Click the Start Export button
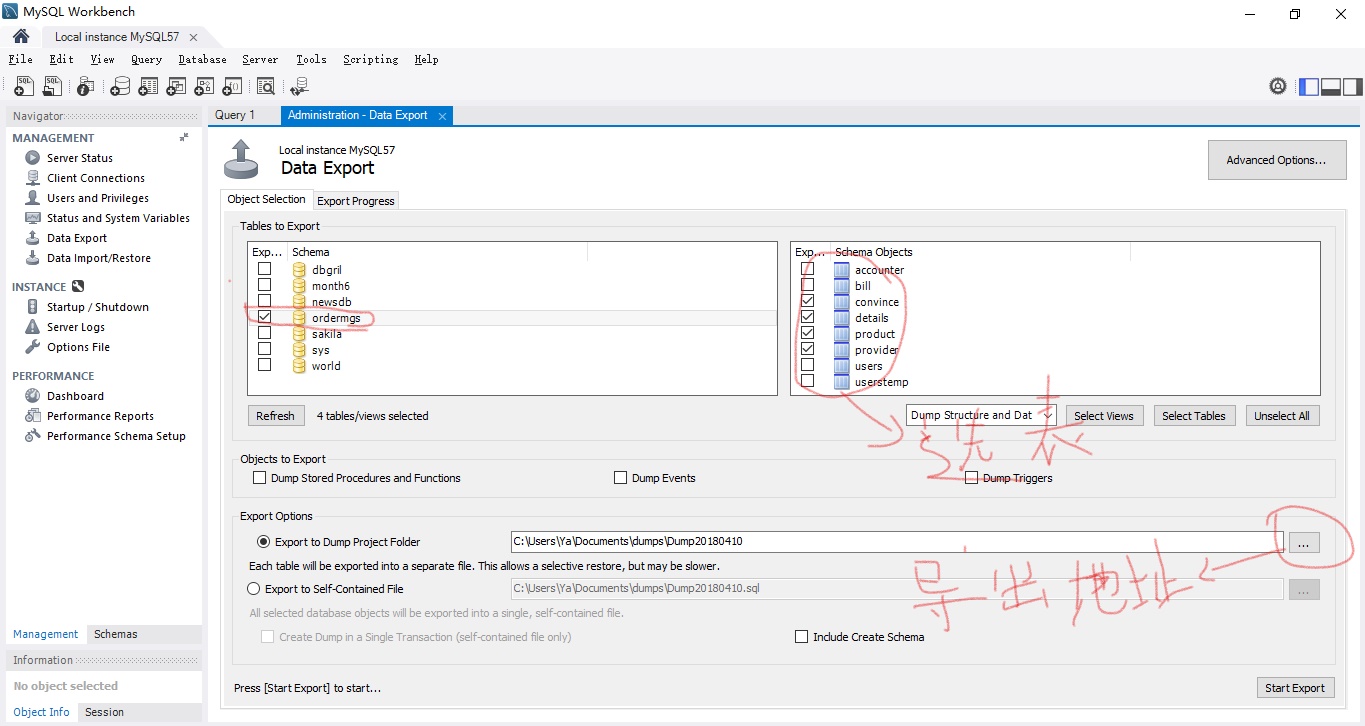Screen dimensions: 1365x726 pos(1295,688)
